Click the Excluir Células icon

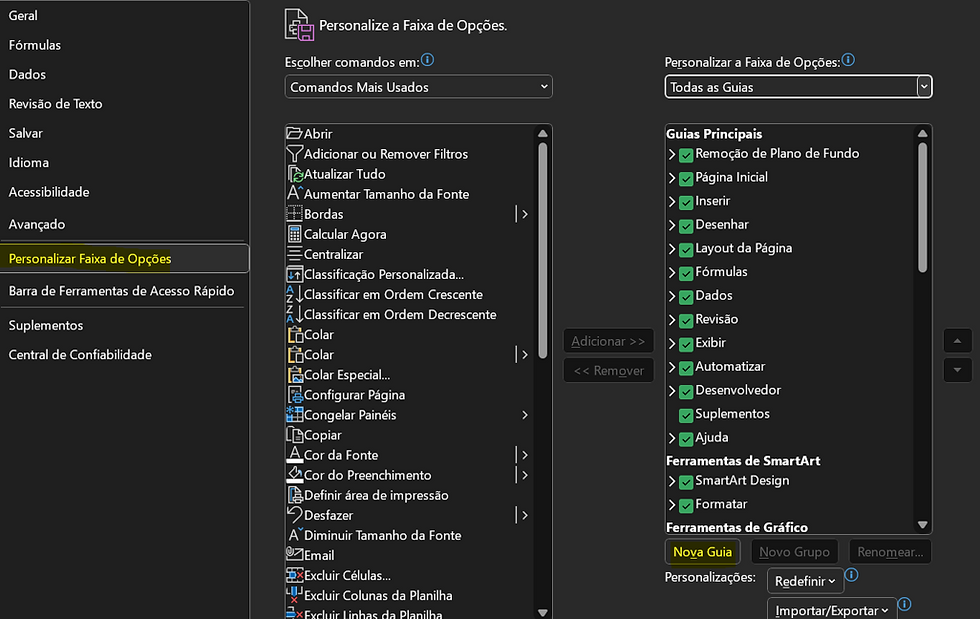[x=294, y=575]
